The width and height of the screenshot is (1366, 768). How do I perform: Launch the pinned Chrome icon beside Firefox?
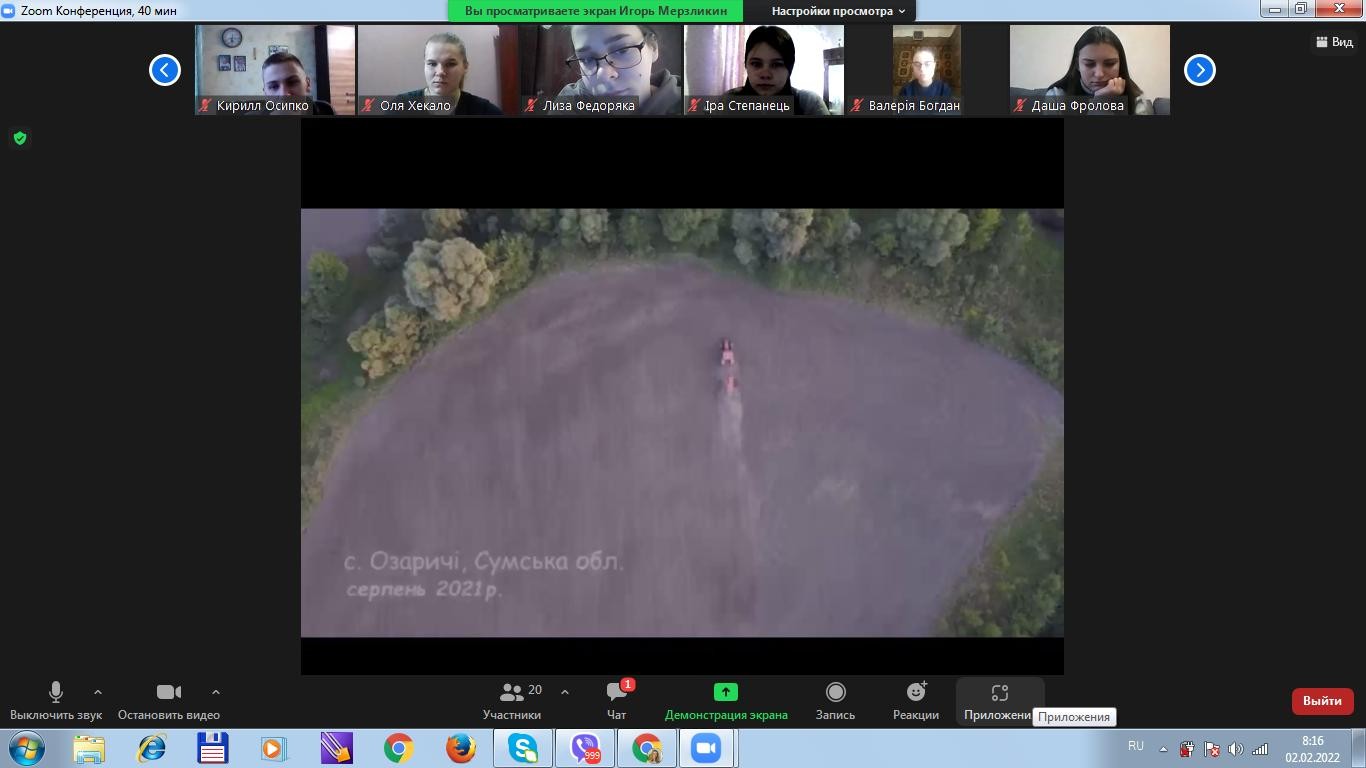click(398, 748)
